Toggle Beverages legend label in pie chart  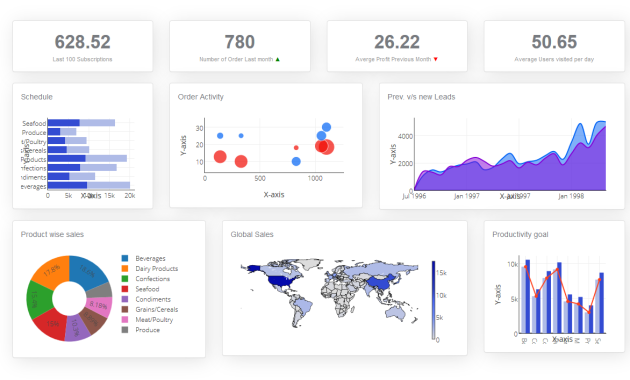[x=150, y=258]
